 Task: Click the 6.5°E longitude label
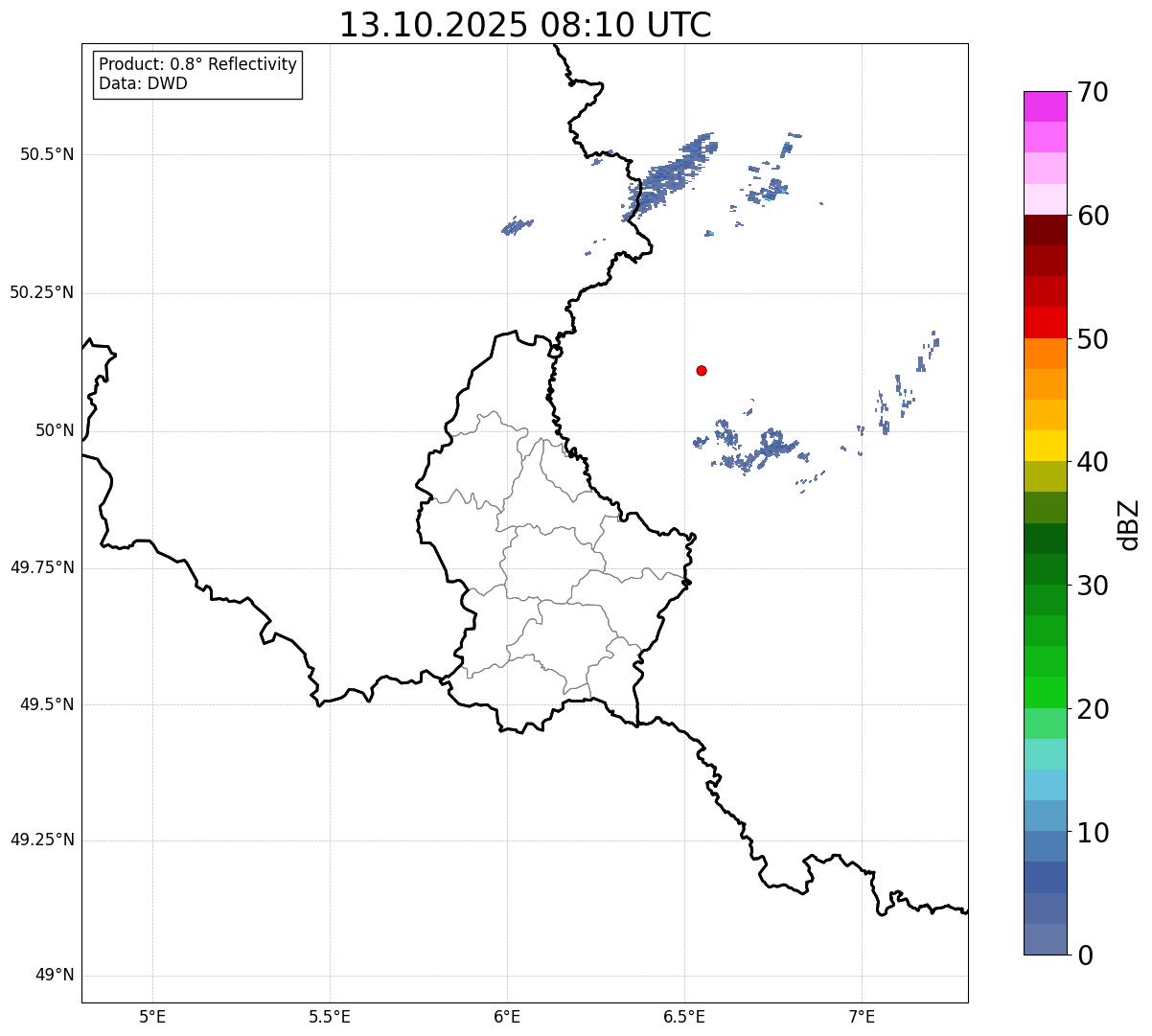(684, 1017)
